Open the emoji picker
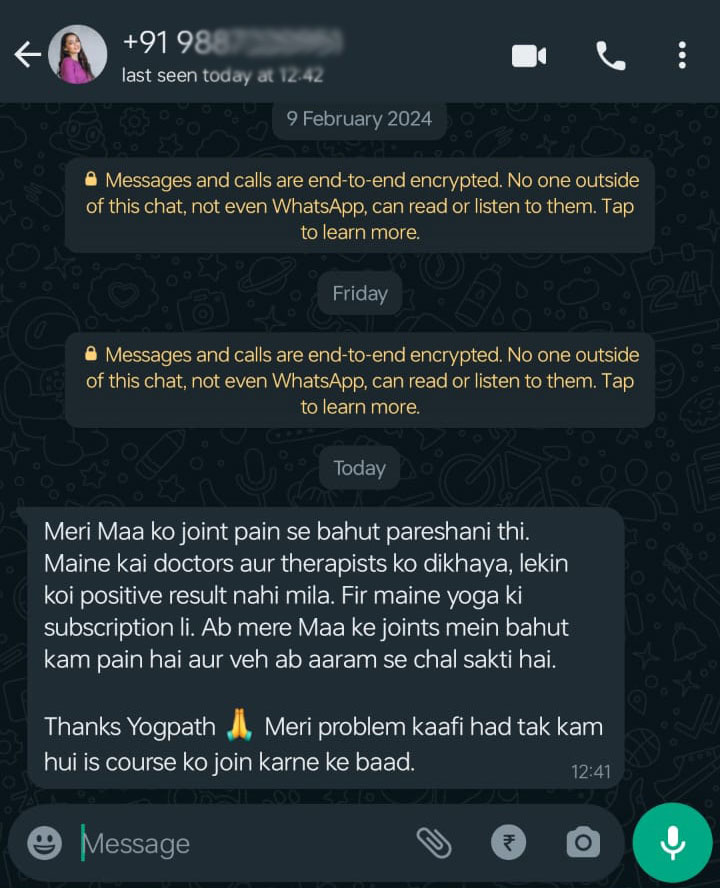 (x=45, y=843)
